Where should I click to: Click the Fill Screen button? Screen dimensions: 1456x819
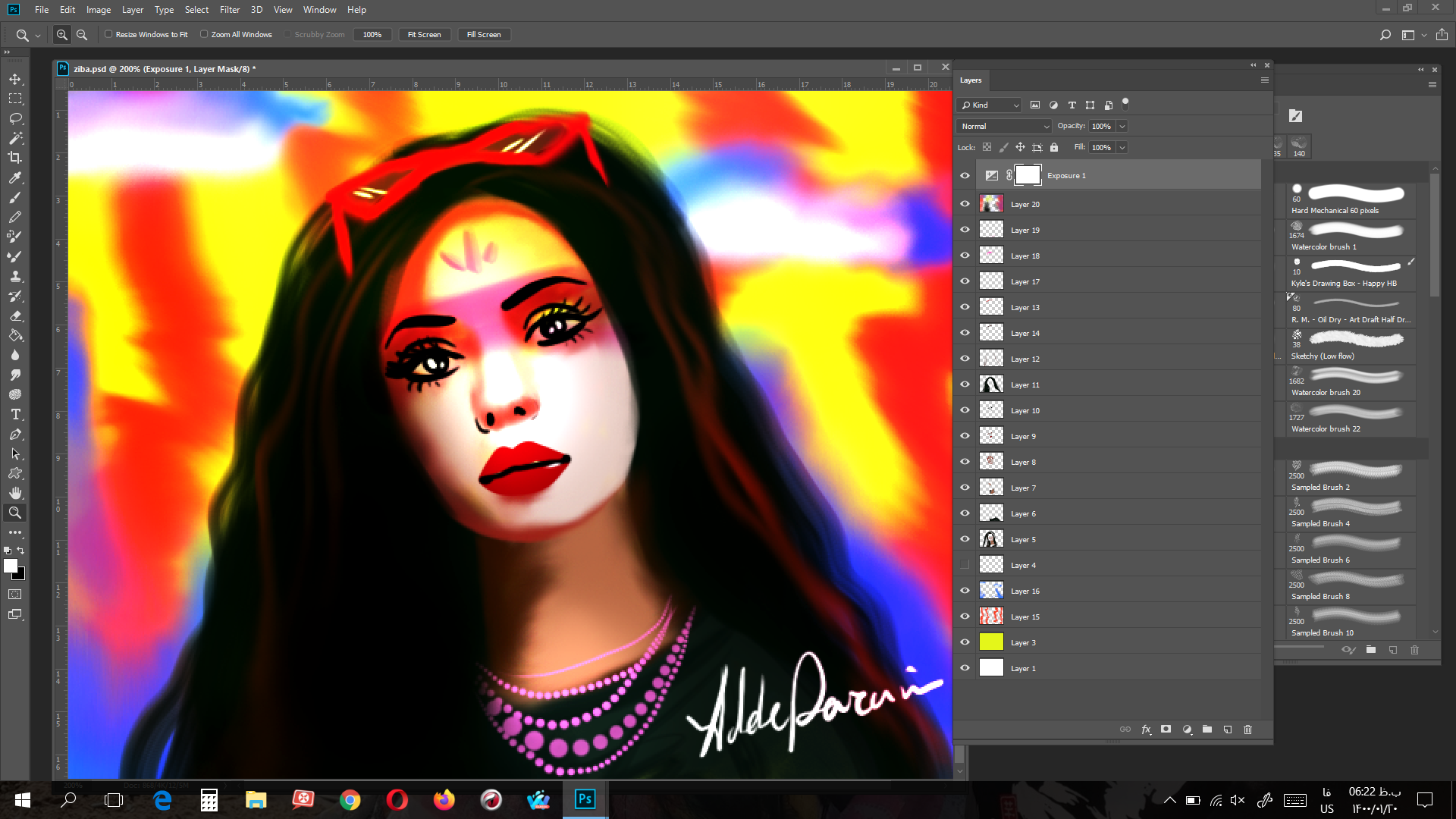pyautogui.click(x=484, y=35)
